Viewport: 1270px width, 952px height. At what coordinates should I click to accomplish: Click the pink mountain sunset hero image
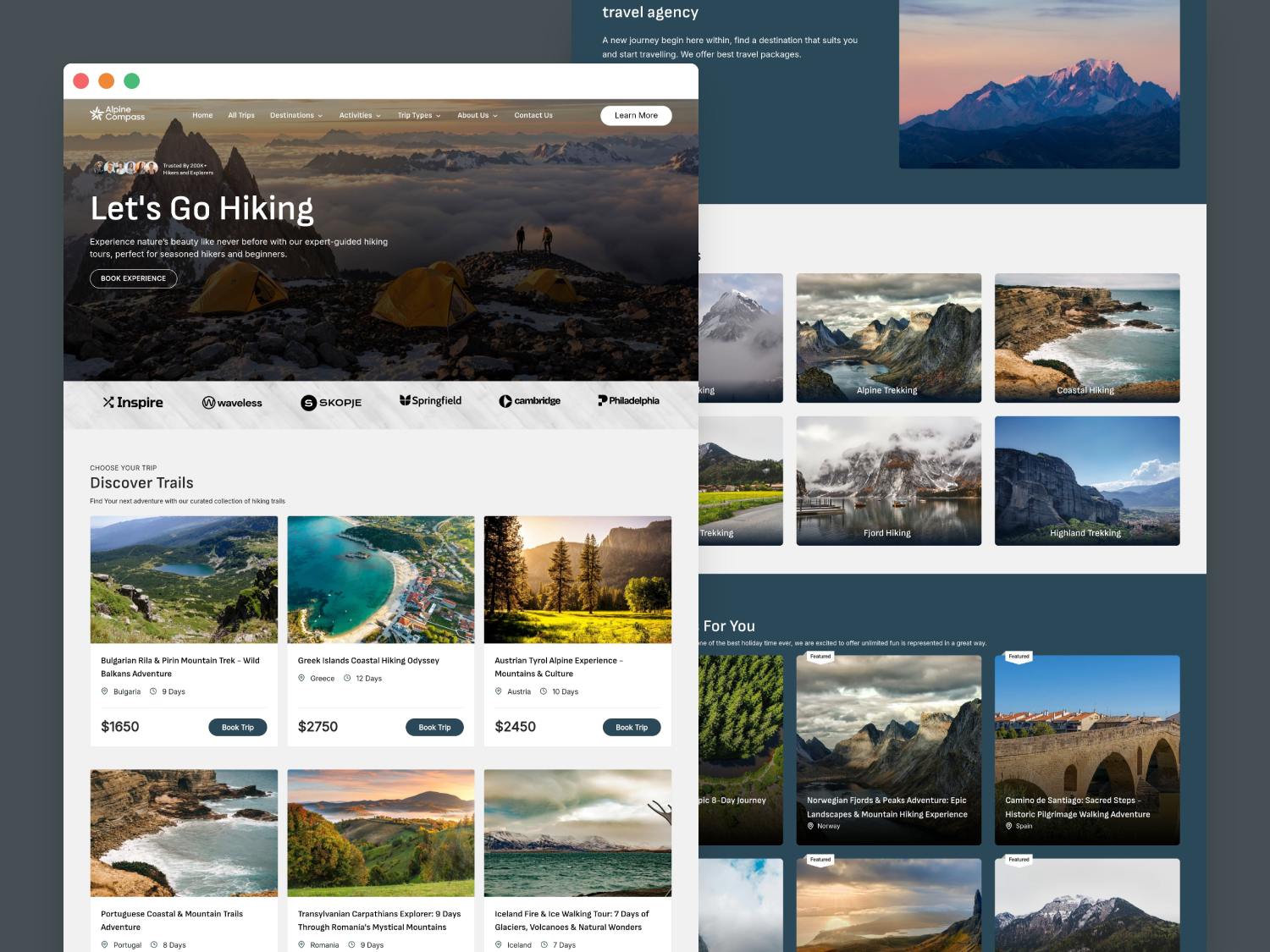[x=1039, y=84]
